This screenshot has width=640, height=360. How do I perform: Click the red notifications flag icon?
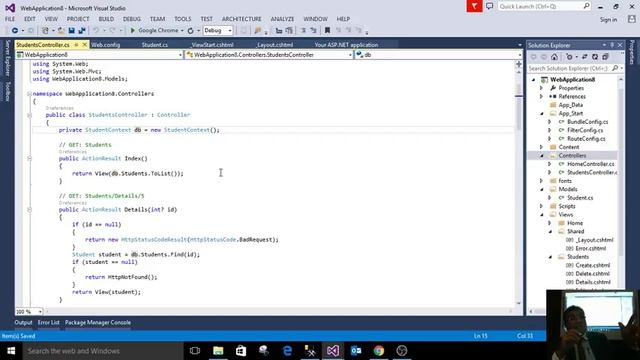tap(474, 6)
